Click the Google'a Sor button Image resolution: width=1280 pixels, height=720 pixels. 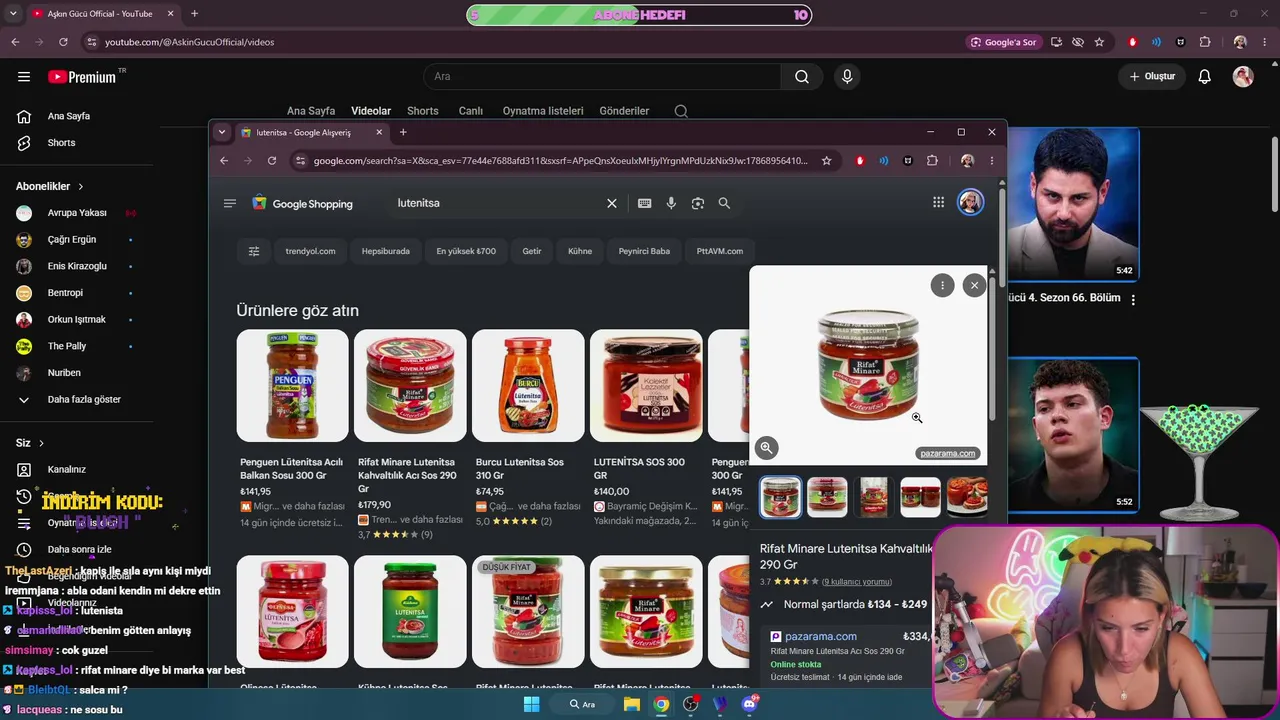[x=1003, y=42]
